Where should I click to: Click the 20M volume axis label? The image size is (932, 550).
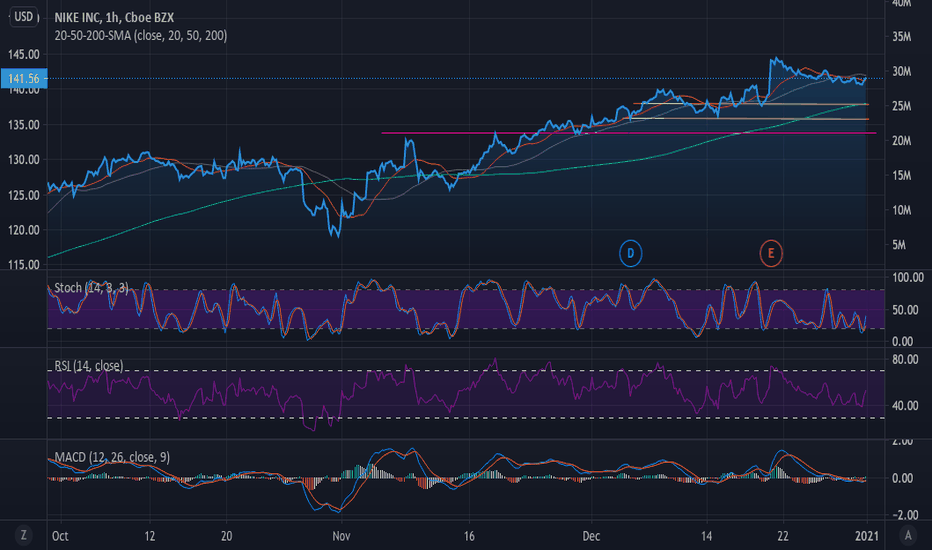coord(901,141)
